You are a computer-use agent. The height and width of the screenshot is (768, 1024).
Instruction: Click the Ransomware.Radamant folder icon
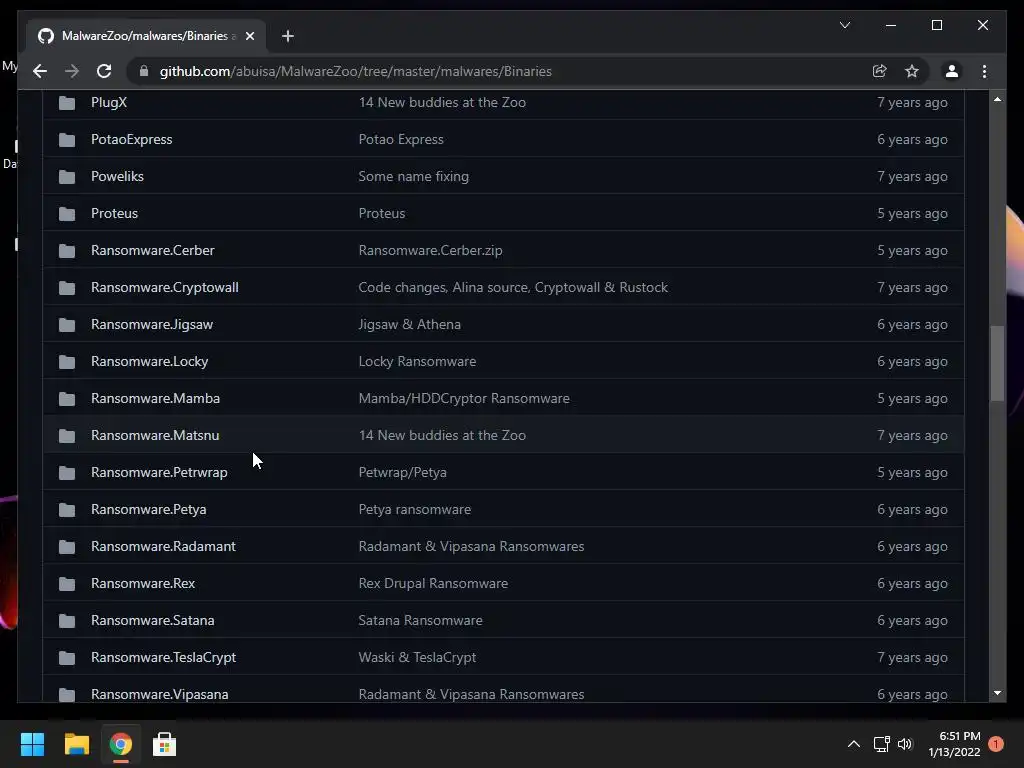coord(67,547)
